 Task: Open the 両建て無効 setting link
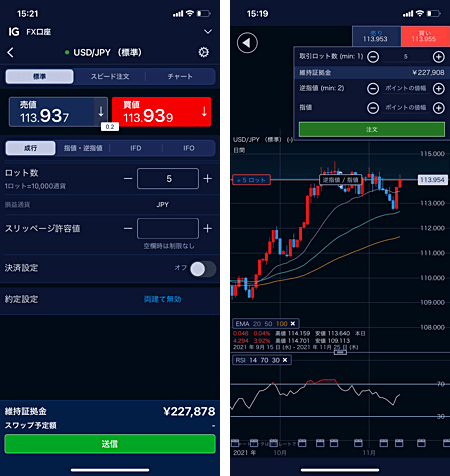(163, 299)
